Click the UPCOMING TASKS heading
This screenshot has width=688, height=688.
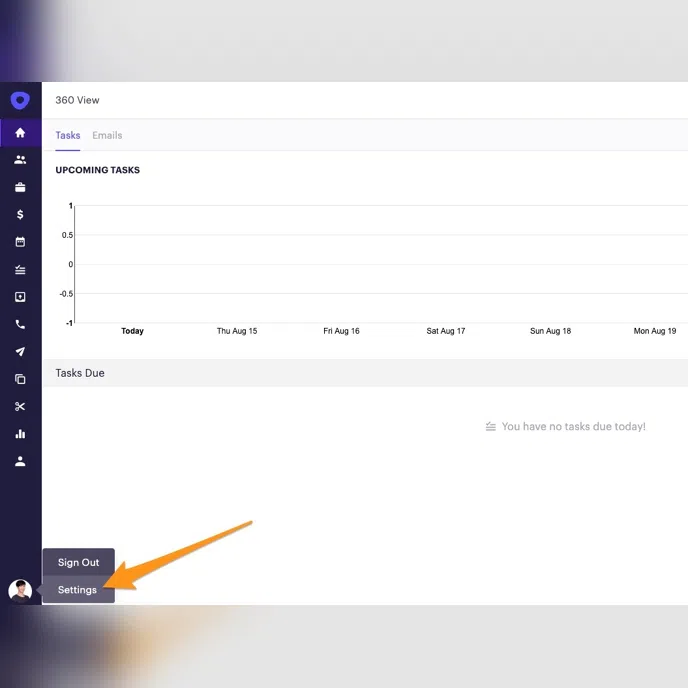[x=97, y=170]
